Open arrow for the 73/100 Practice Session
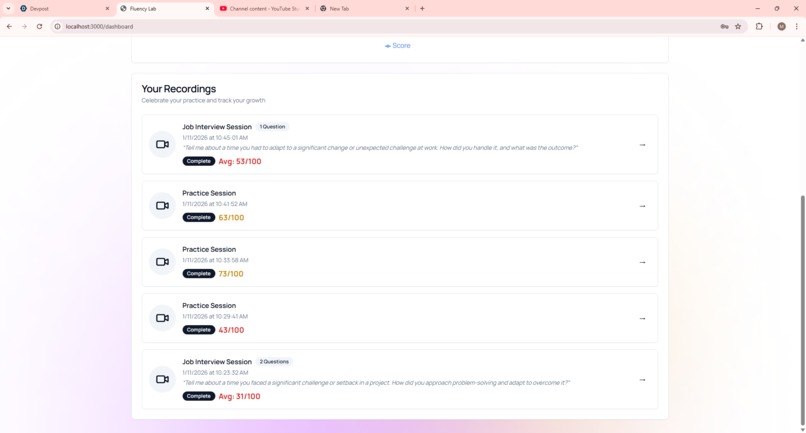This screenshot has width=806, height=433. (x=642, y=262)
